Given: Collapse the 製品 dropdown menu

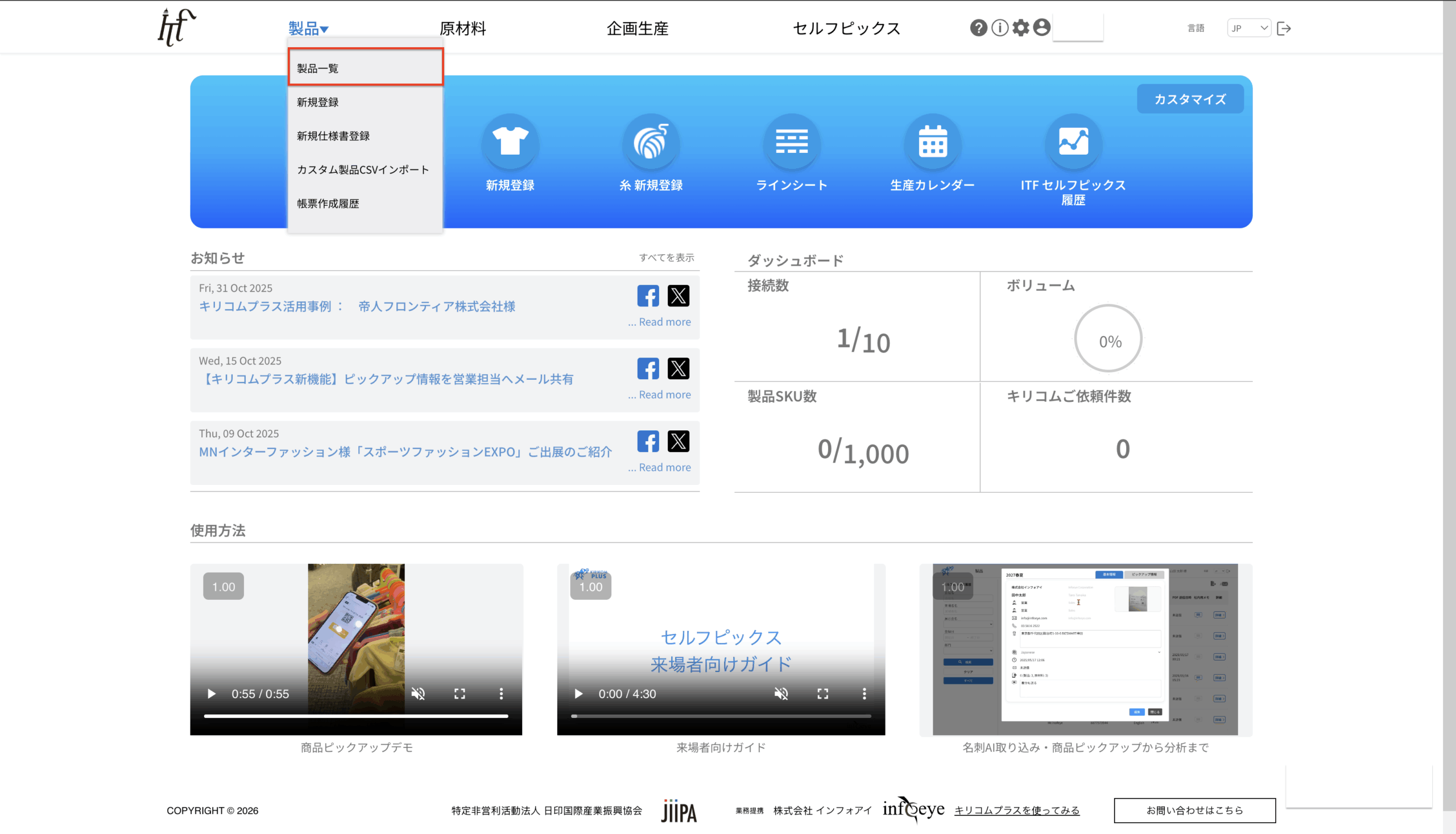Looking at the screenshot, I should point(308,28).
